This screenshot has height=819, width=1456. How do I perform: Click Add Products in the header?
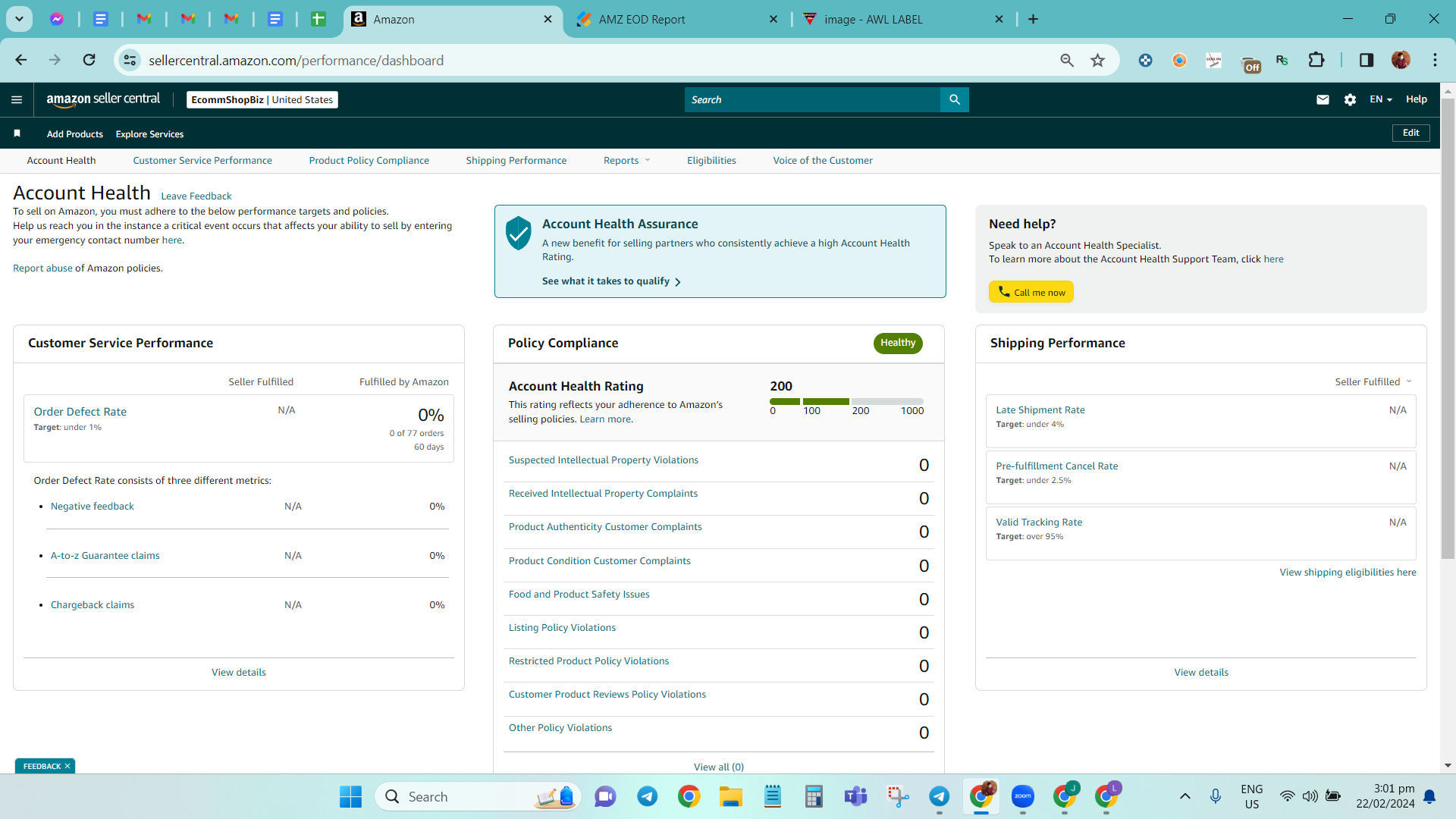coord(75,134)
